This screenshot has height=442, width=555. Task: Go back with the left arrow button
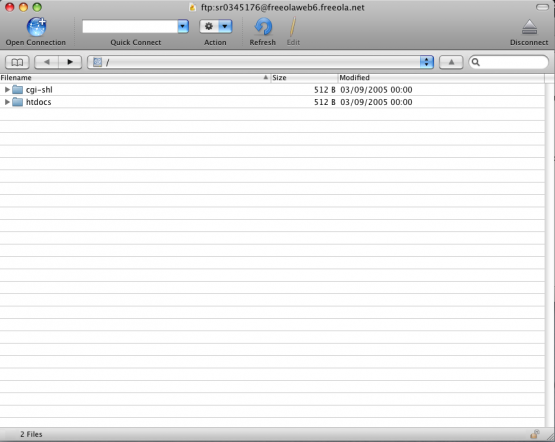46,62
